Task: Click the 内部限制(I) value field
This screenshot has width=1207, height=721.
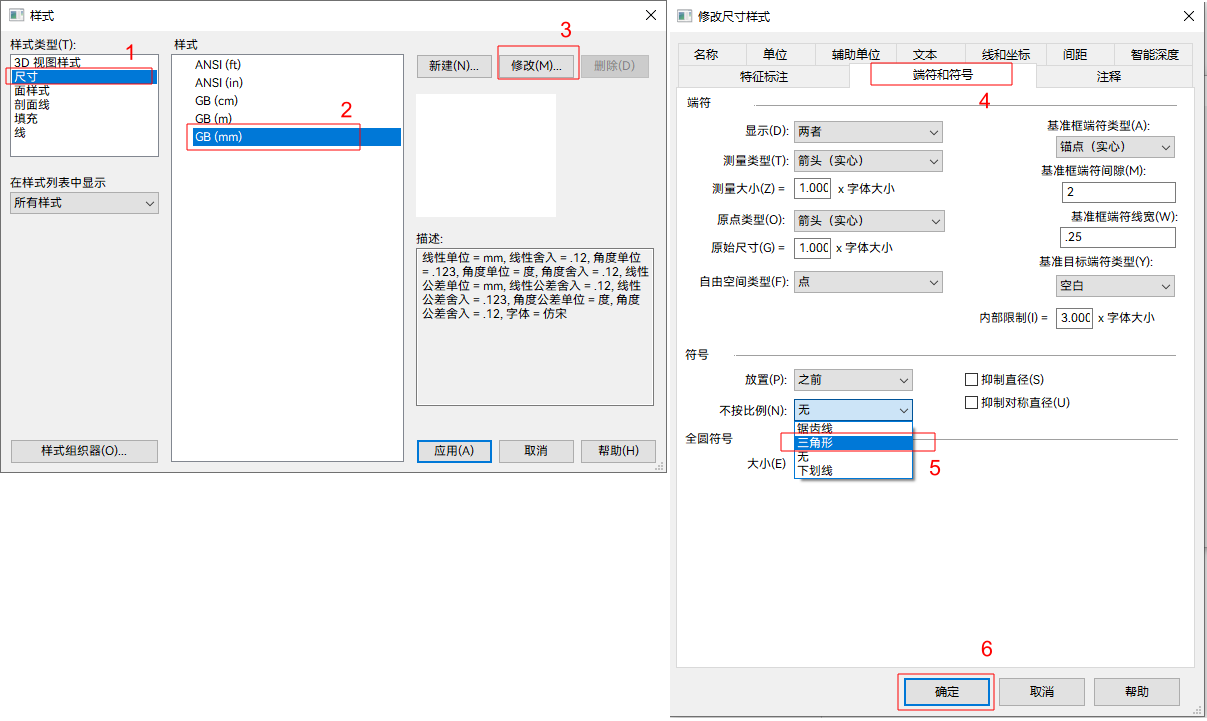Action: [1073, 318]
